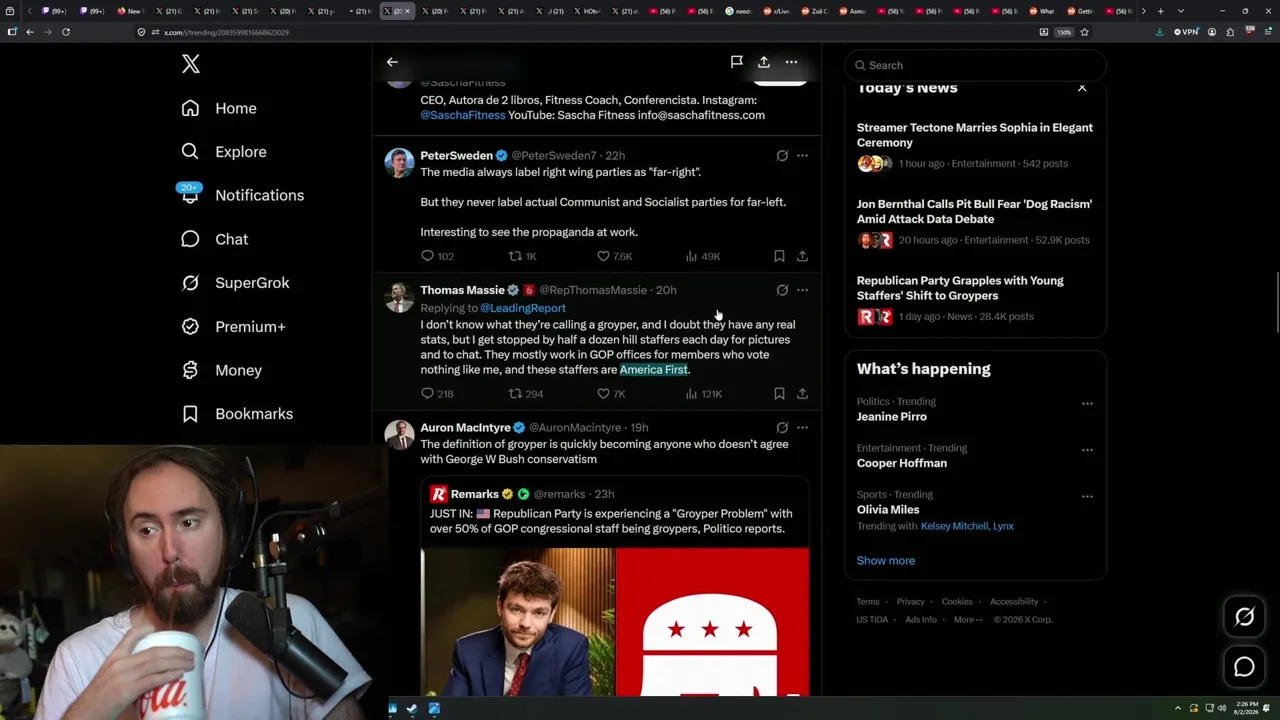This screenshot has width=1280, height=720.
Task: Open the Remarks quoted post image
Action: coord(615,622)
